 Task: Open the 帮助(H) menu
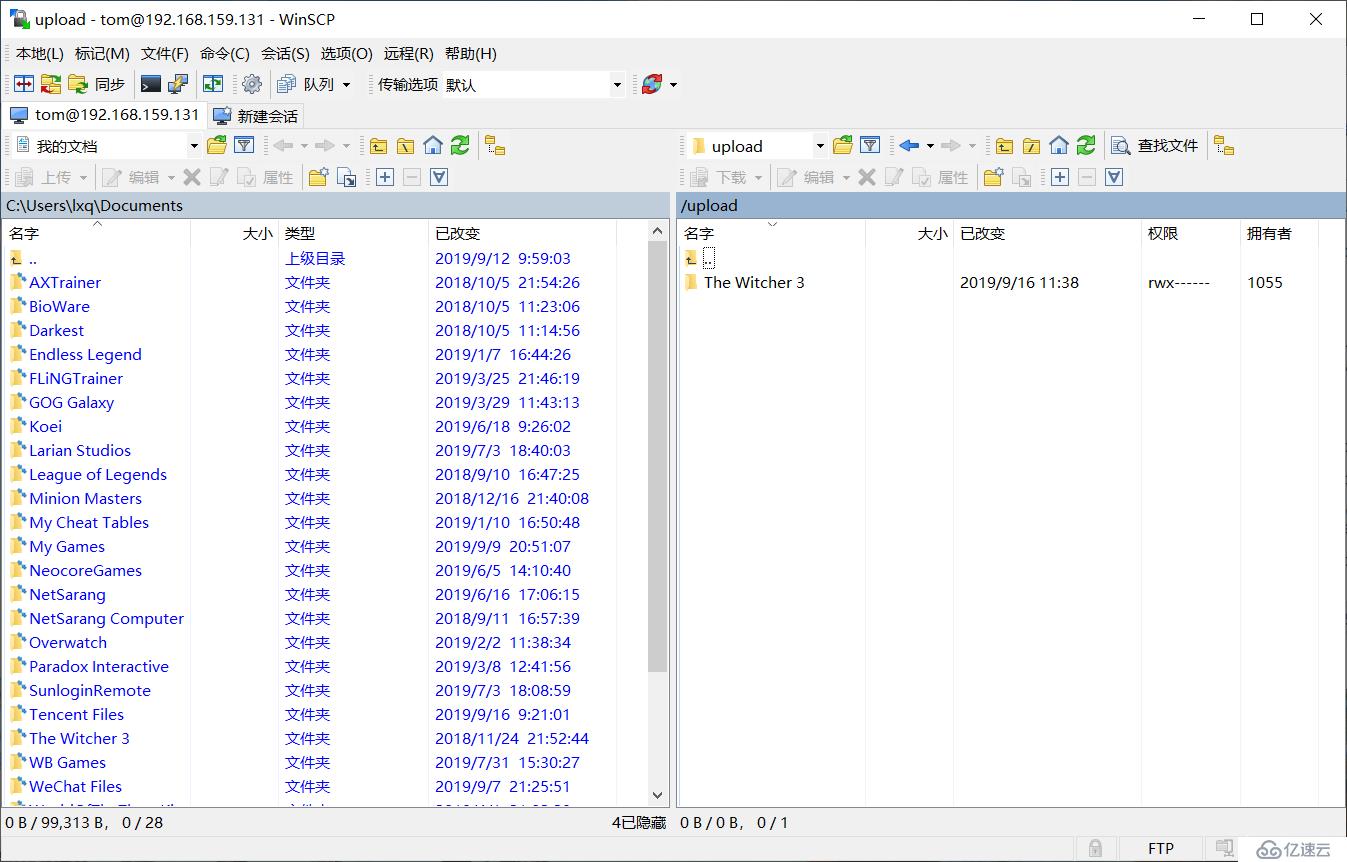tap(471, 54)
